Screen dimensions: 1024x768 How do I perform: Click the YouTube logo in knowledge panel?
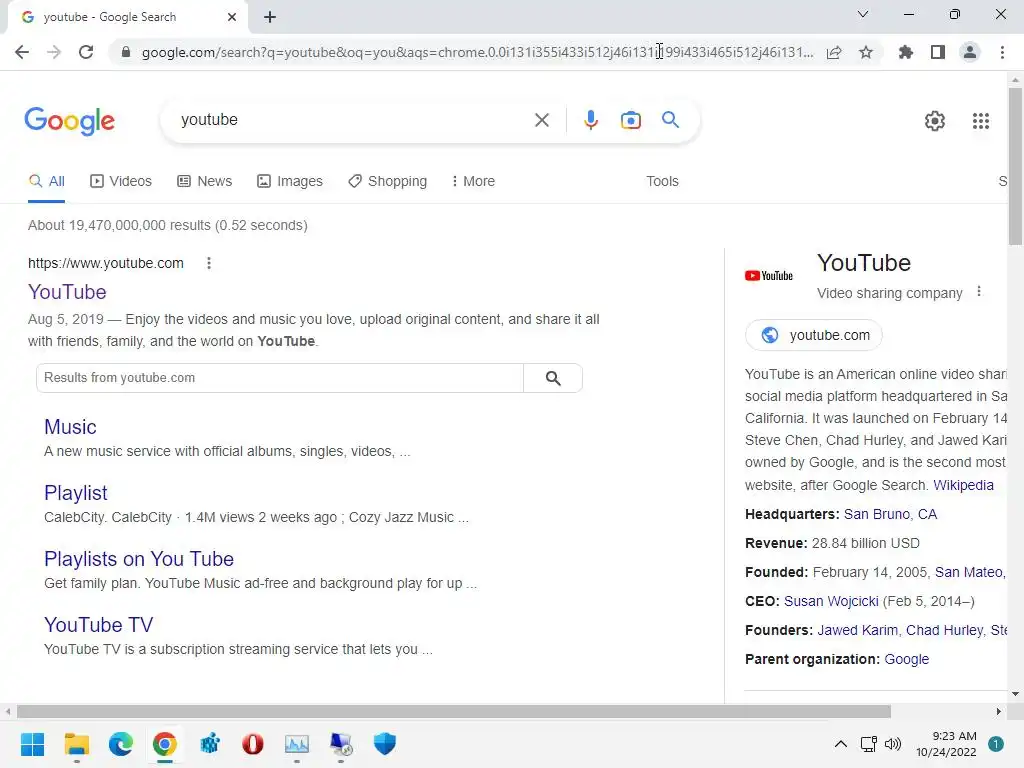(x=769, y=276)
